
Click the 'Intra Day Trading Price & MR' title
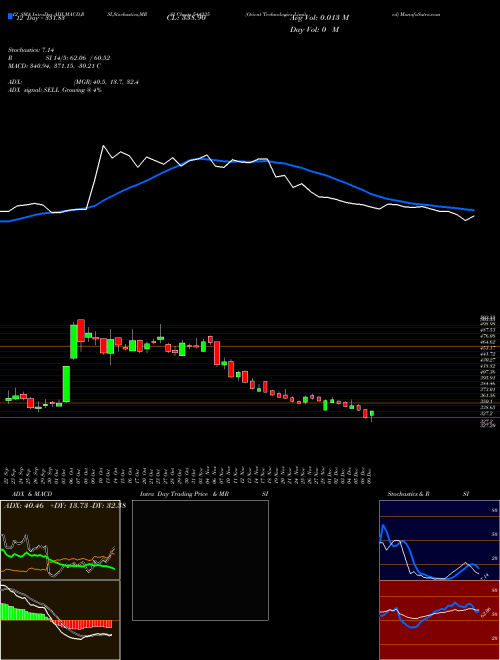(184, 494)
